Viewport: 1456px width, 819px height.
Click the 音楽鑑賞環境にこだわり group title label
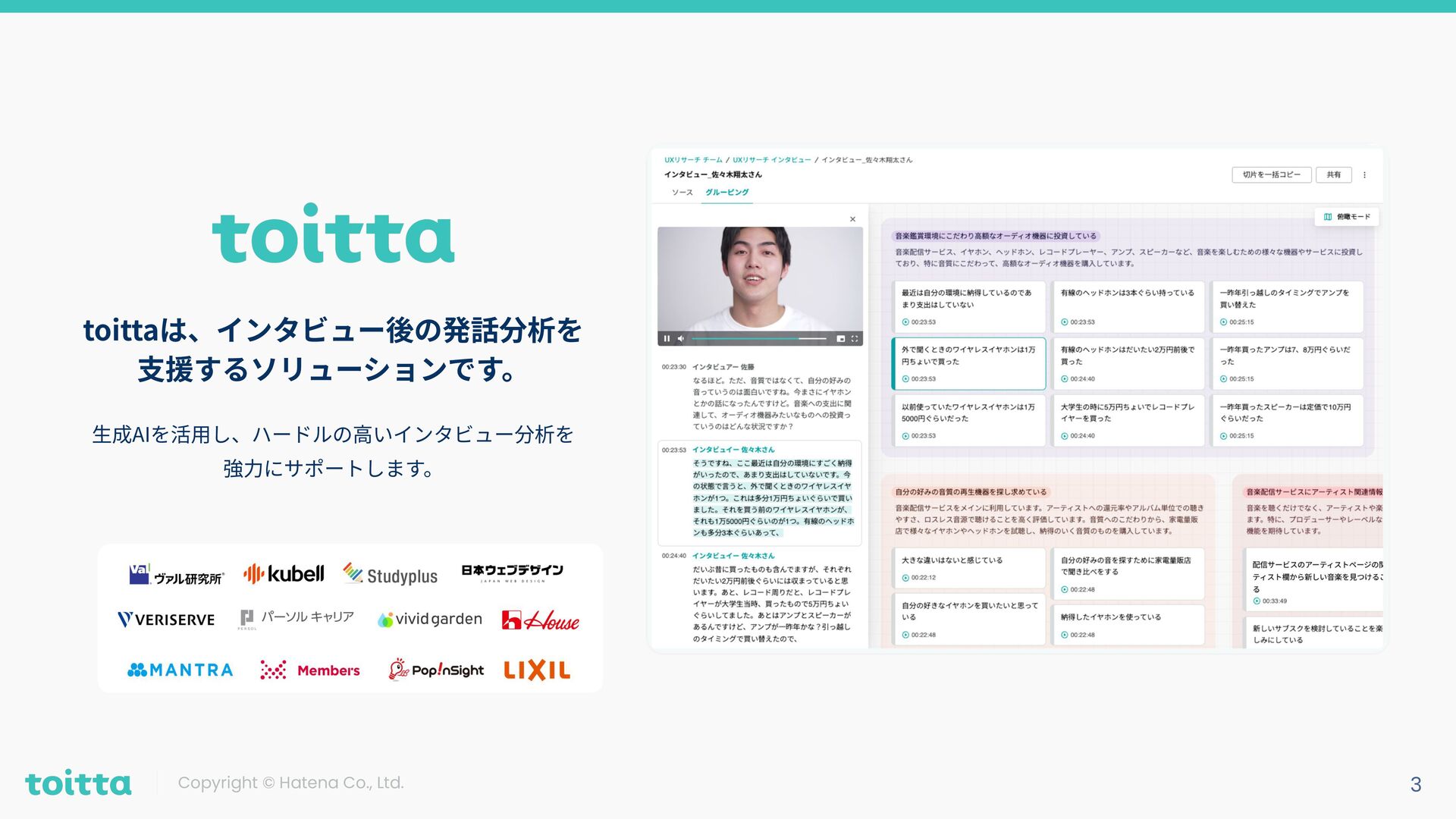pyautogui.click(x=995, y=236)
